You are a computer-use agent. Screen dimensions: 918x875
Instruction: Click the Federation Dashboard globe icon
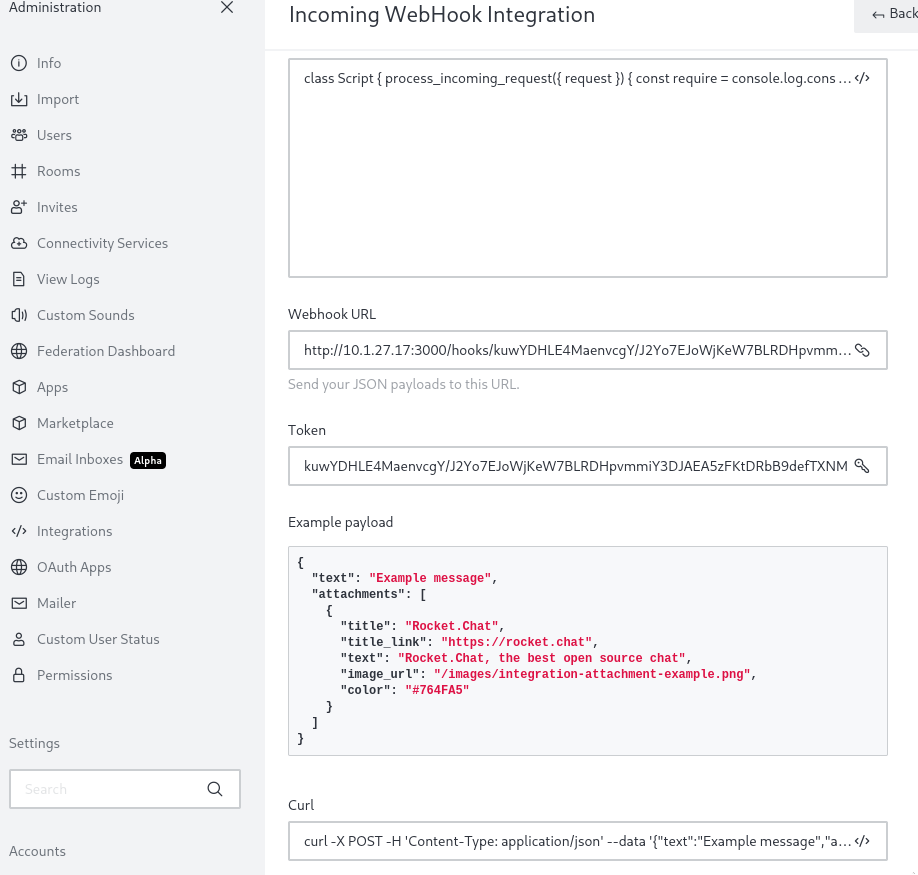(19, 351)
